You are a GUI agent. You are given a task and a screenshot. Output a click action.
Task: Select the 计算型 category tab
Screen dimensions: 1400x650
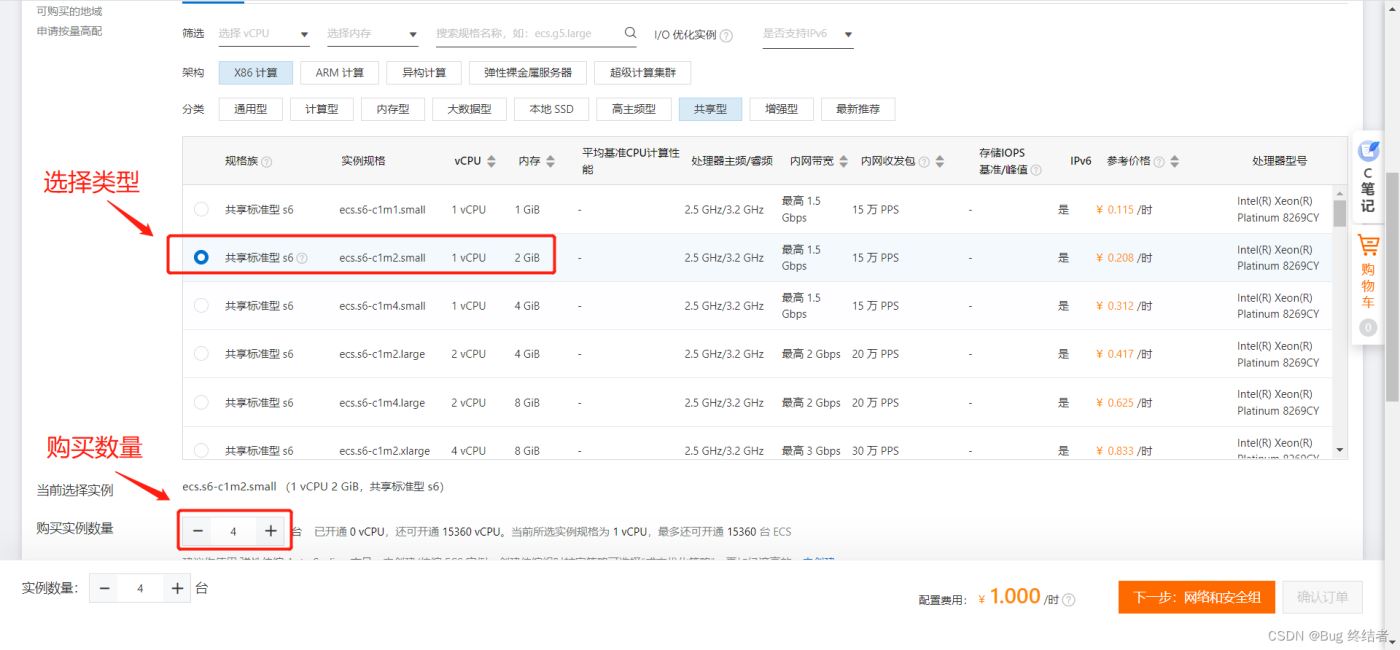pyautogui.click(x=321, y=109)
